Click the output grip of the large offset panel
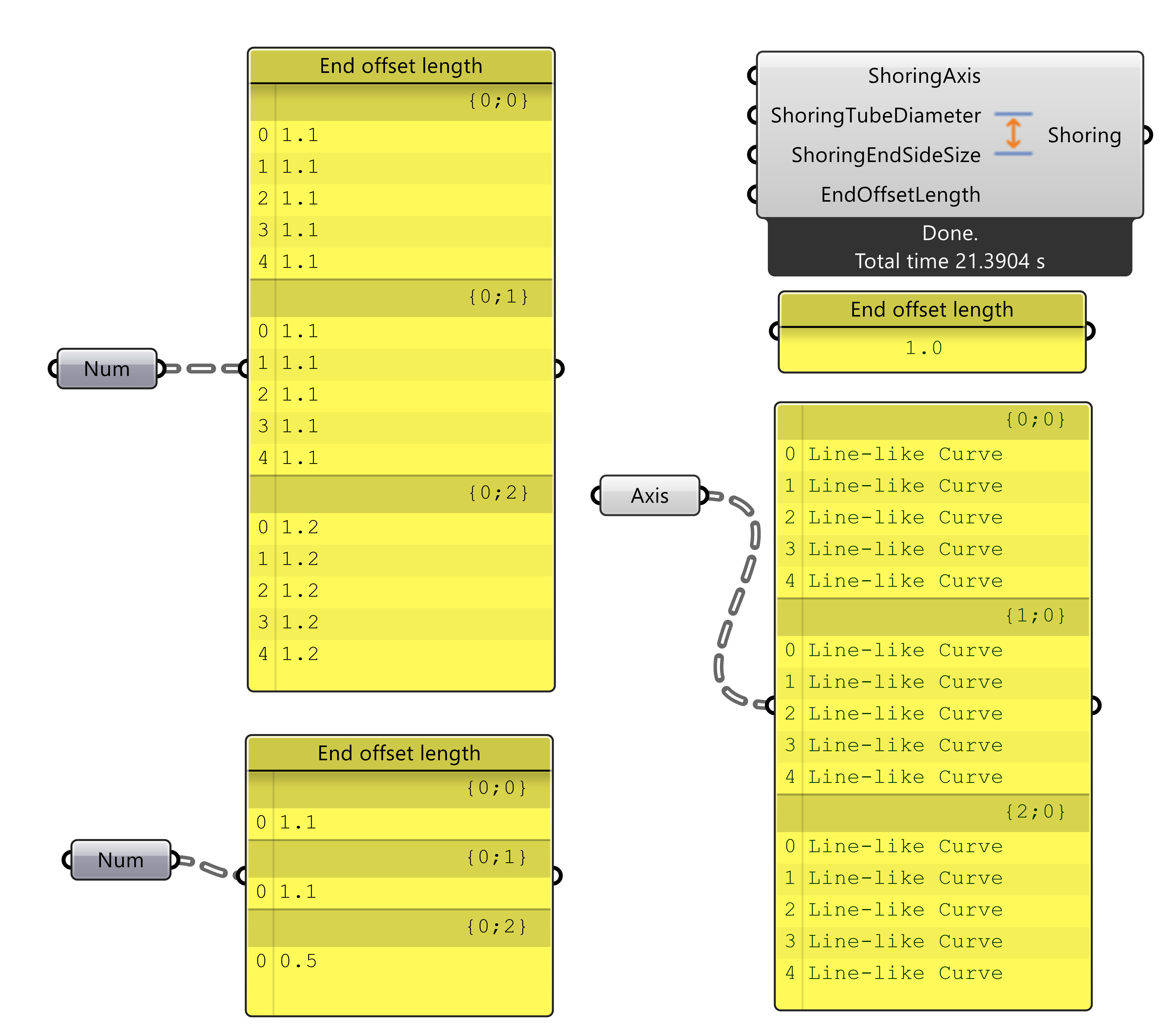Viewport: 1163px width, 1036px height. point(559,369)
